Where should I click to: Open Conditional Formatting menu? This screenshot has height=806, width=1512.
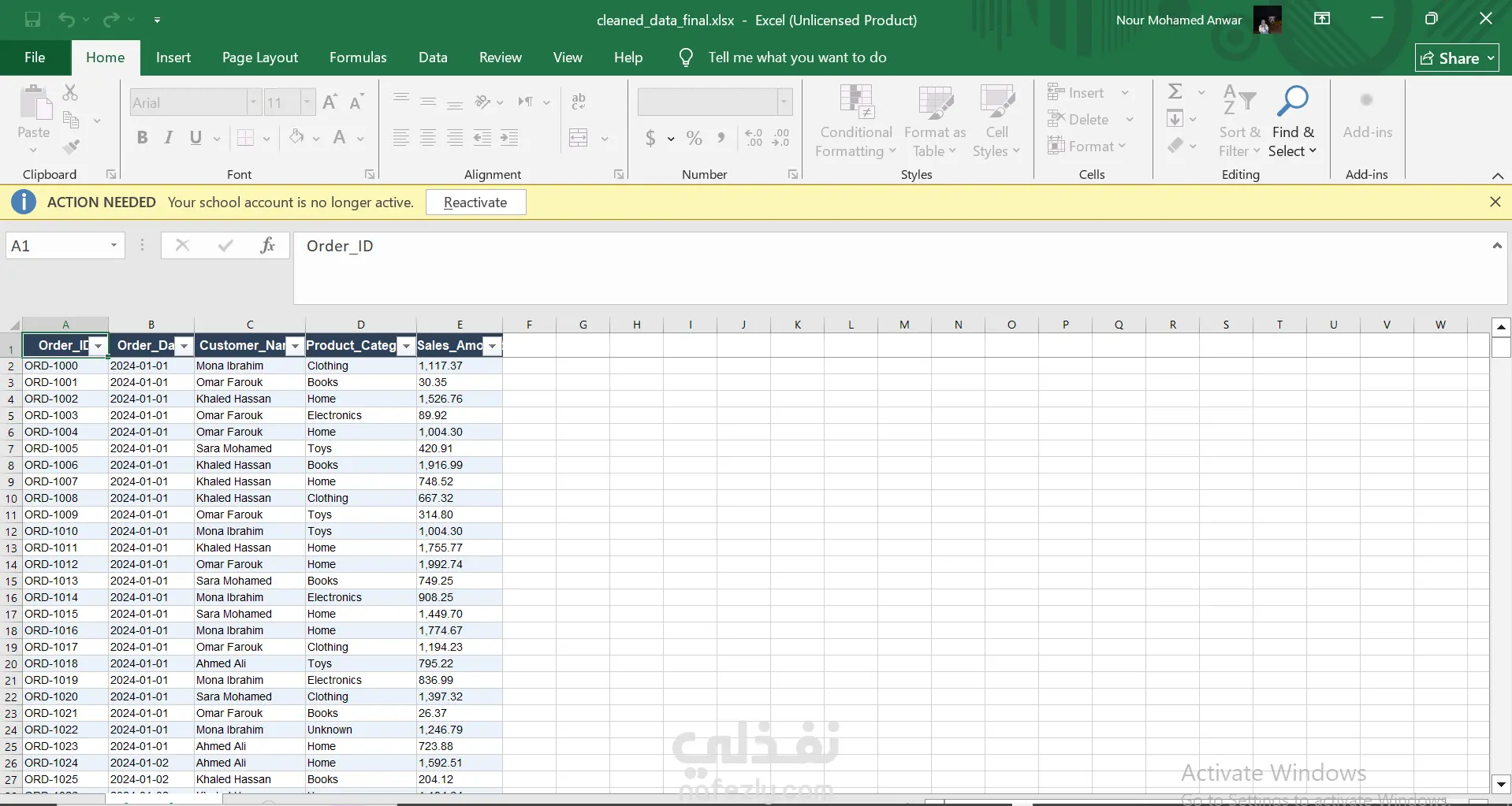856,121
